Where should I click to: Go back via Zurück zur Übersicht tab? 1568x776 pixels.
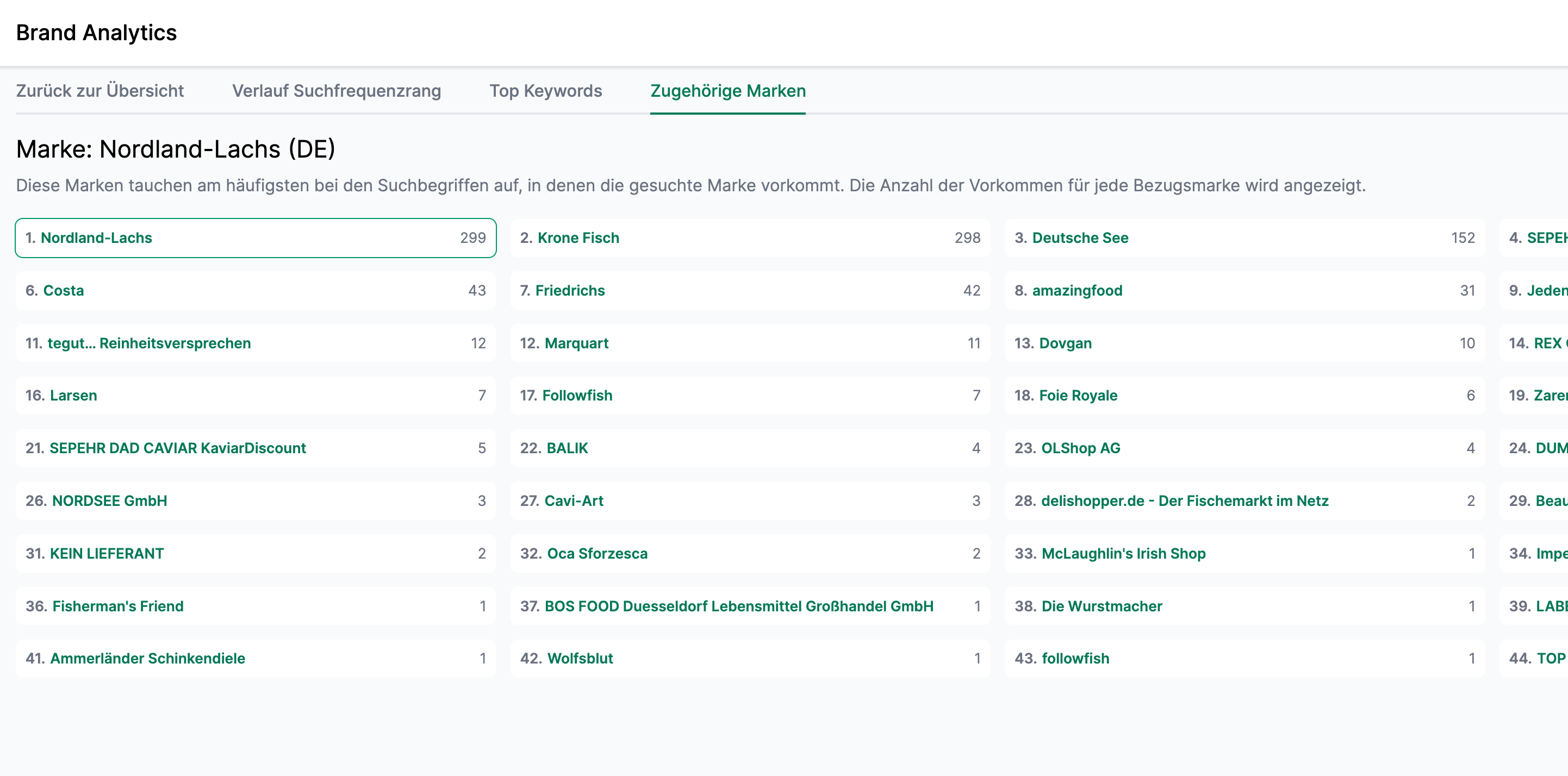point(100,91)
